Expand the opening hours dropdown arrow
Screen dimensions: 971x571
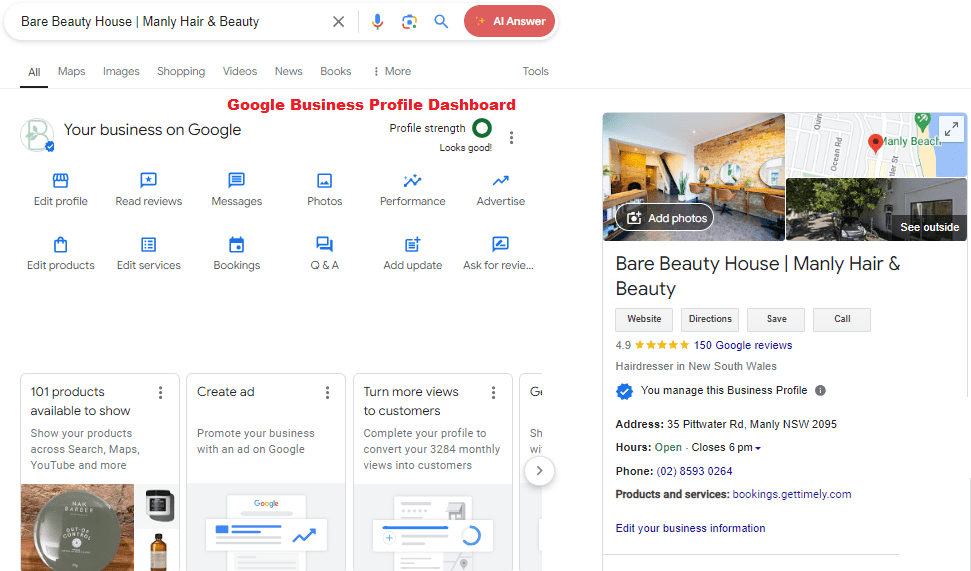click(x=758, y=448)
